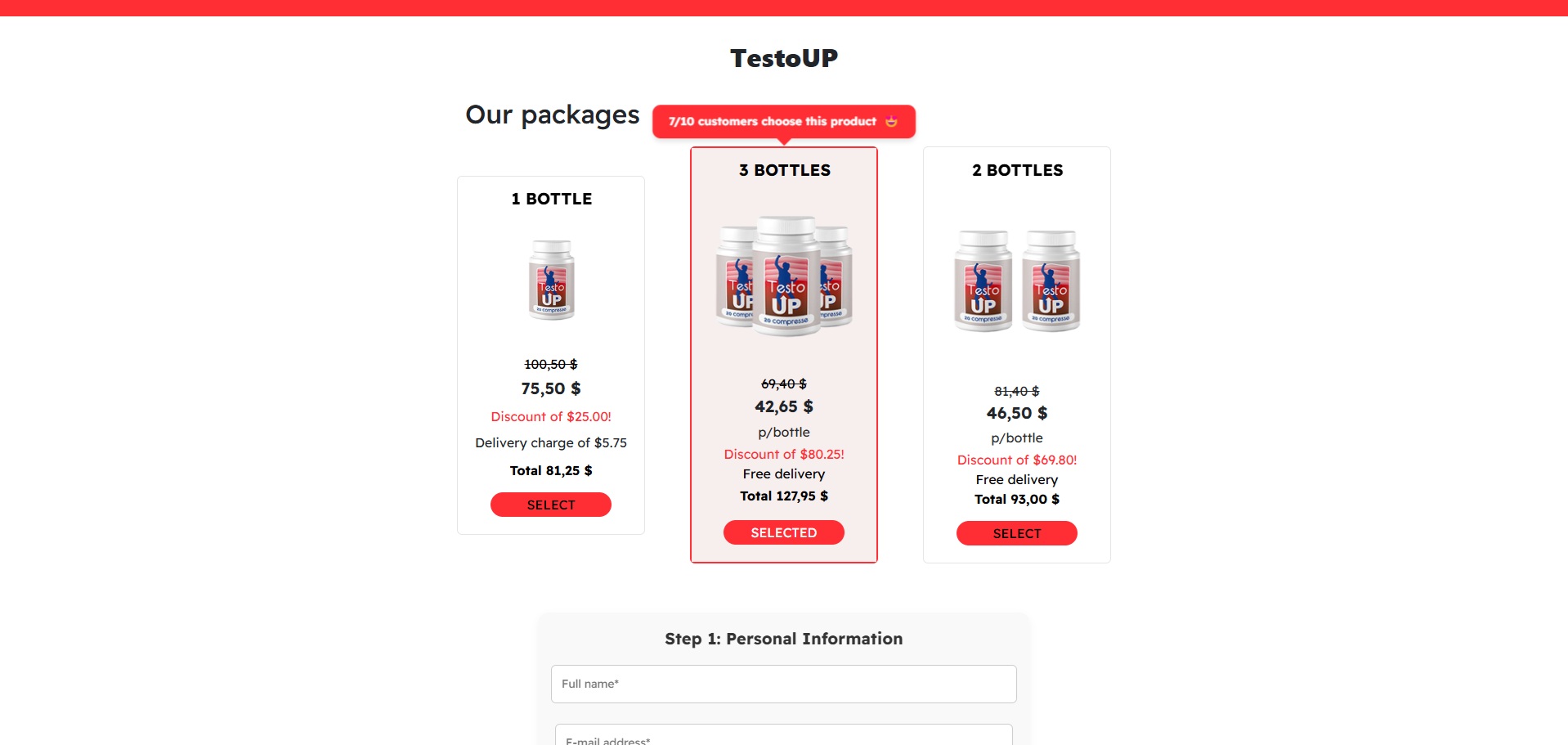Click the '3 BOTTLES' package heading
Viewport: 1568px width, 745px height.
click(784, 170)
